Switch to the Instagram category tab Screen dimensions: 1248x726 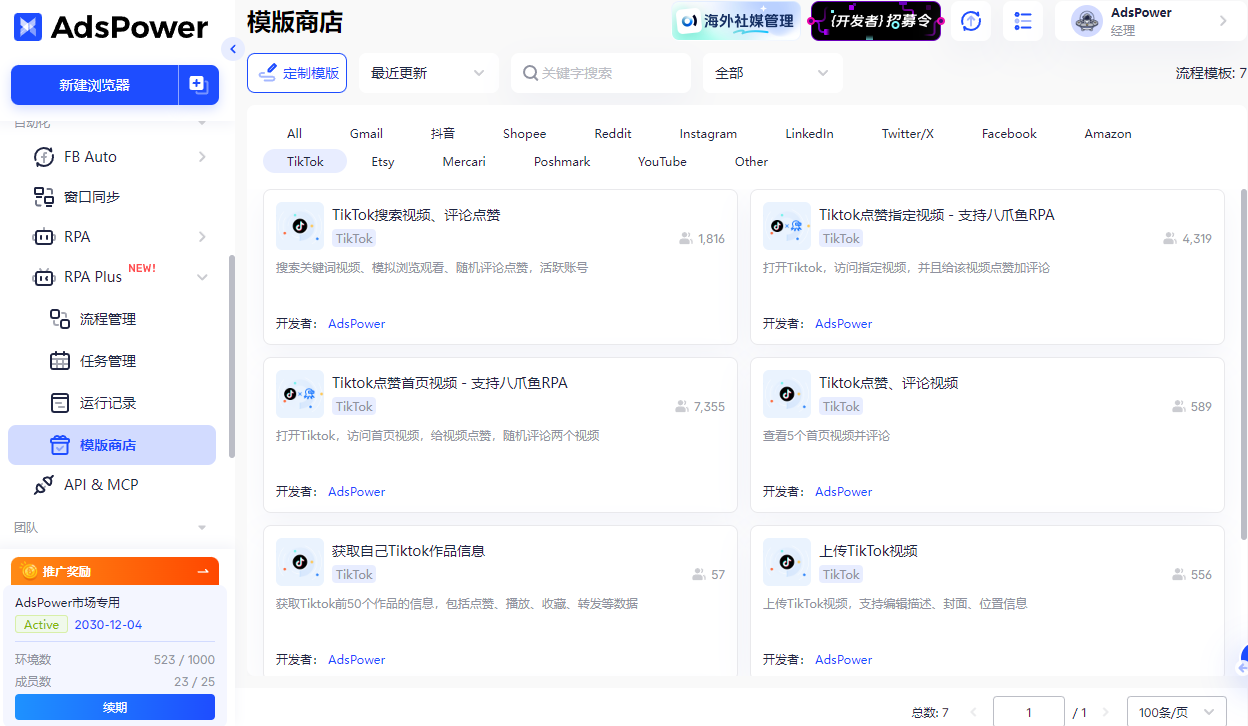[x=707, y=133]
